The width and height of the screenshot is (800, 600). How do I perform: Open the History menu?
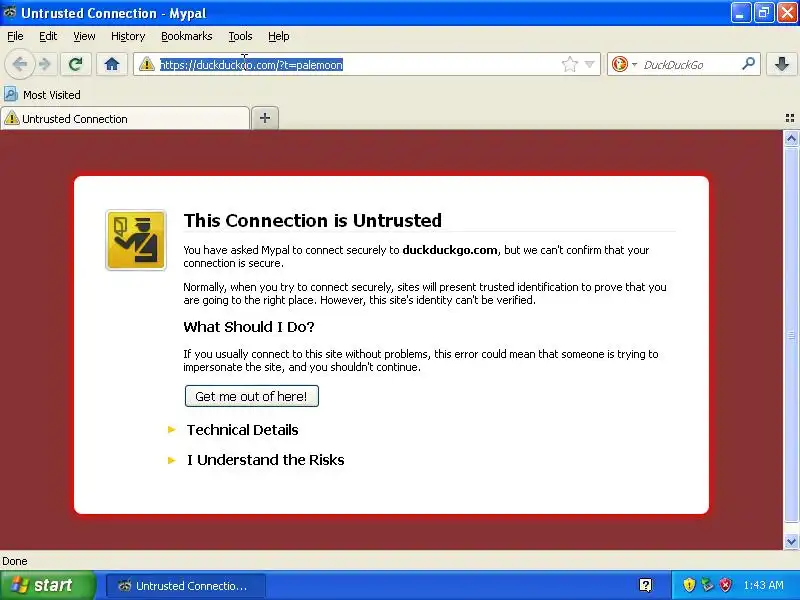pyautogui.click(x=128, y=36)
